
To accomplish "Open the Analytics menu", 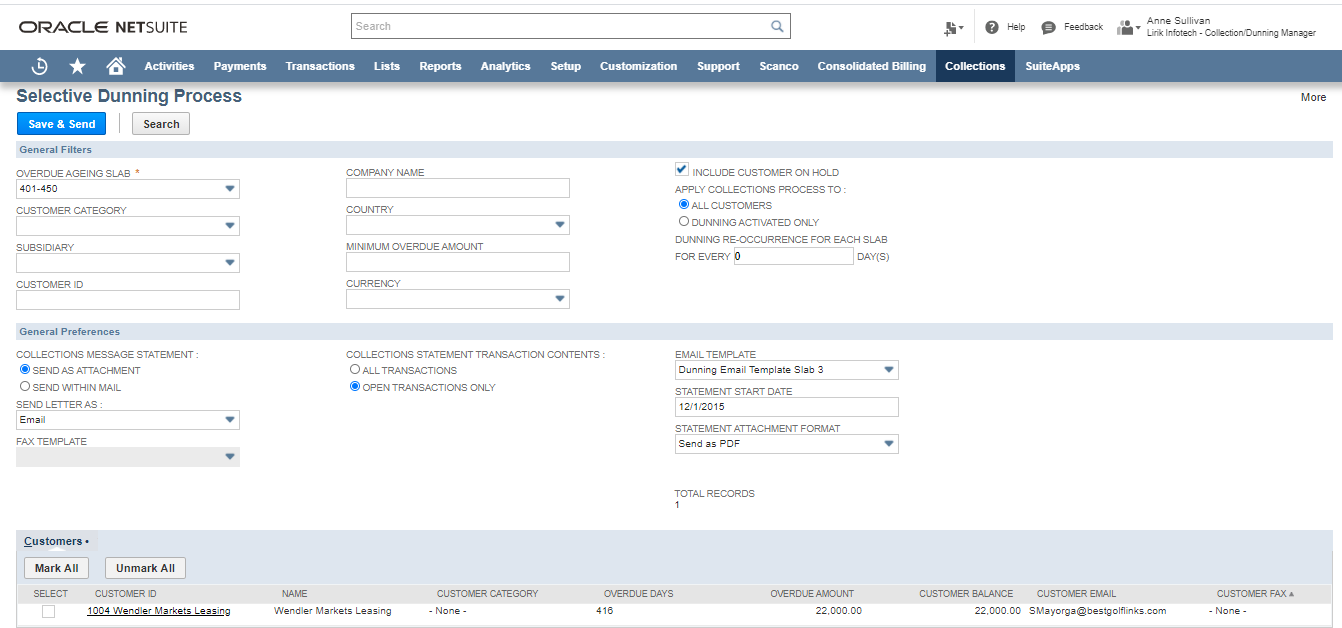I will pyautogui.click(x=505, y=66).
